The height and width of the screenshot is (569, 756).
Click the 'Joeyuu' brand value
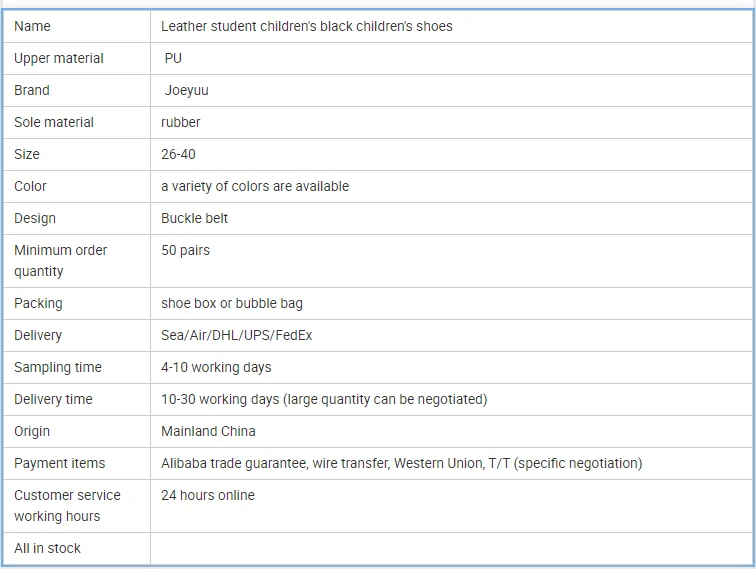pos(186,90)
